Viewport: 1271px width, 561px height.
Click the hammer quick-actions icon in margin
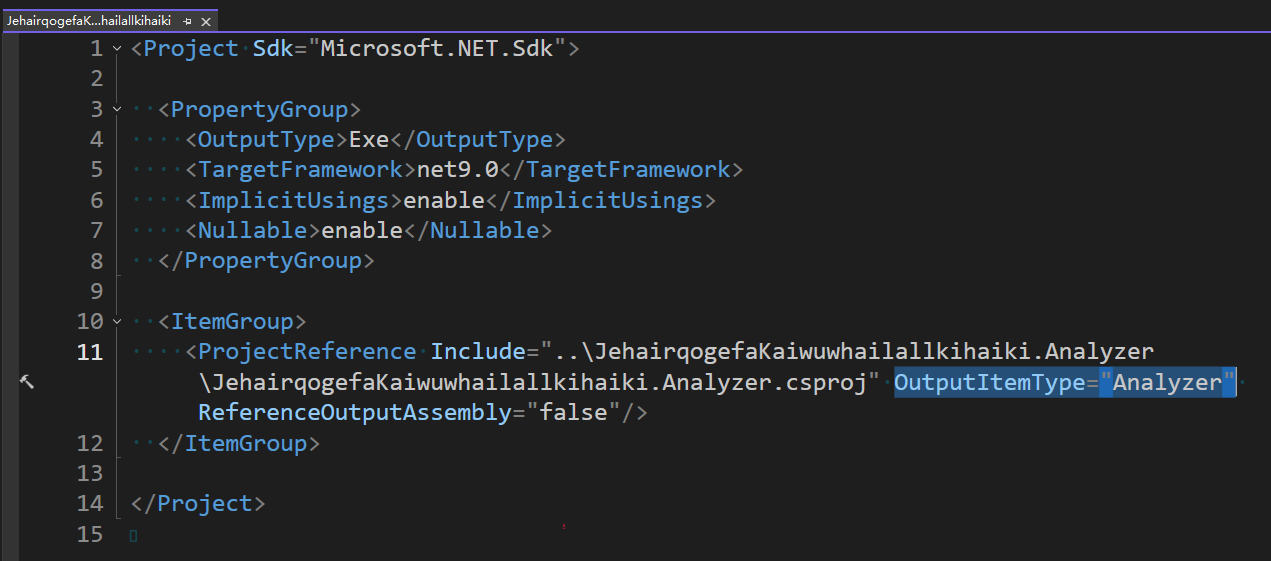point(27,382)
